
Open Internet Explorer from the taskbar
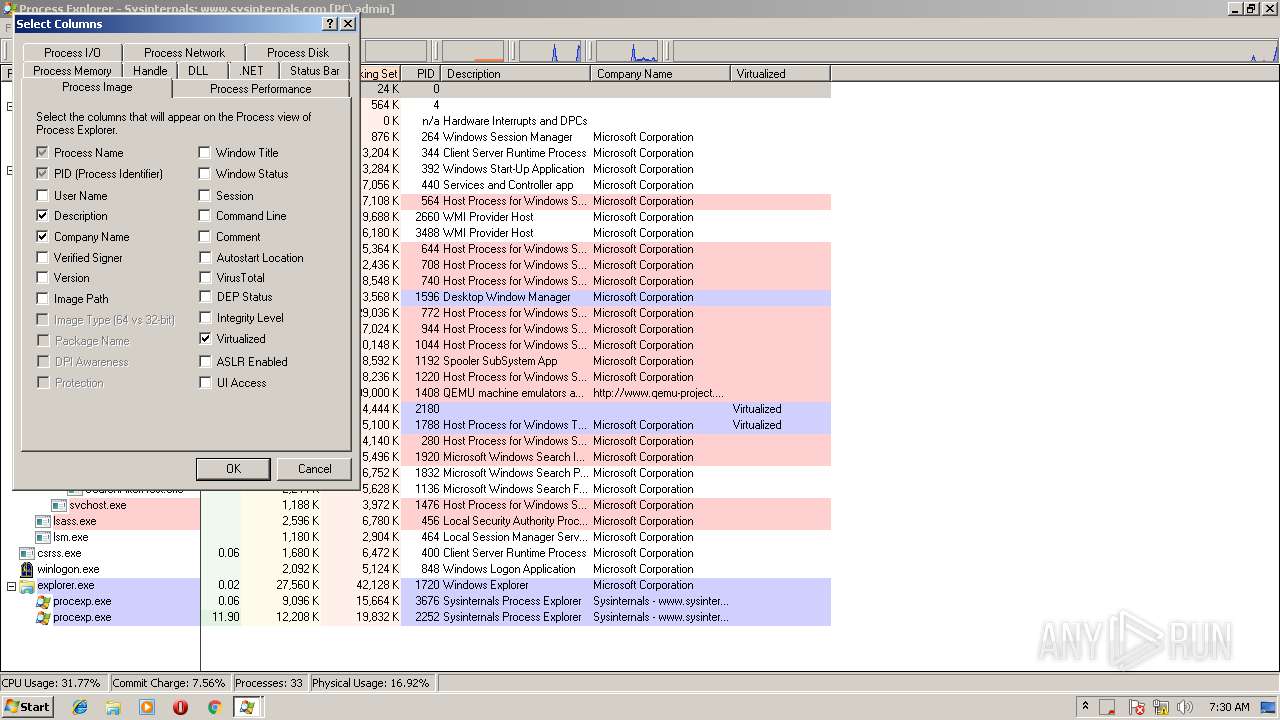pyautogui.click(x=80, y=707)
